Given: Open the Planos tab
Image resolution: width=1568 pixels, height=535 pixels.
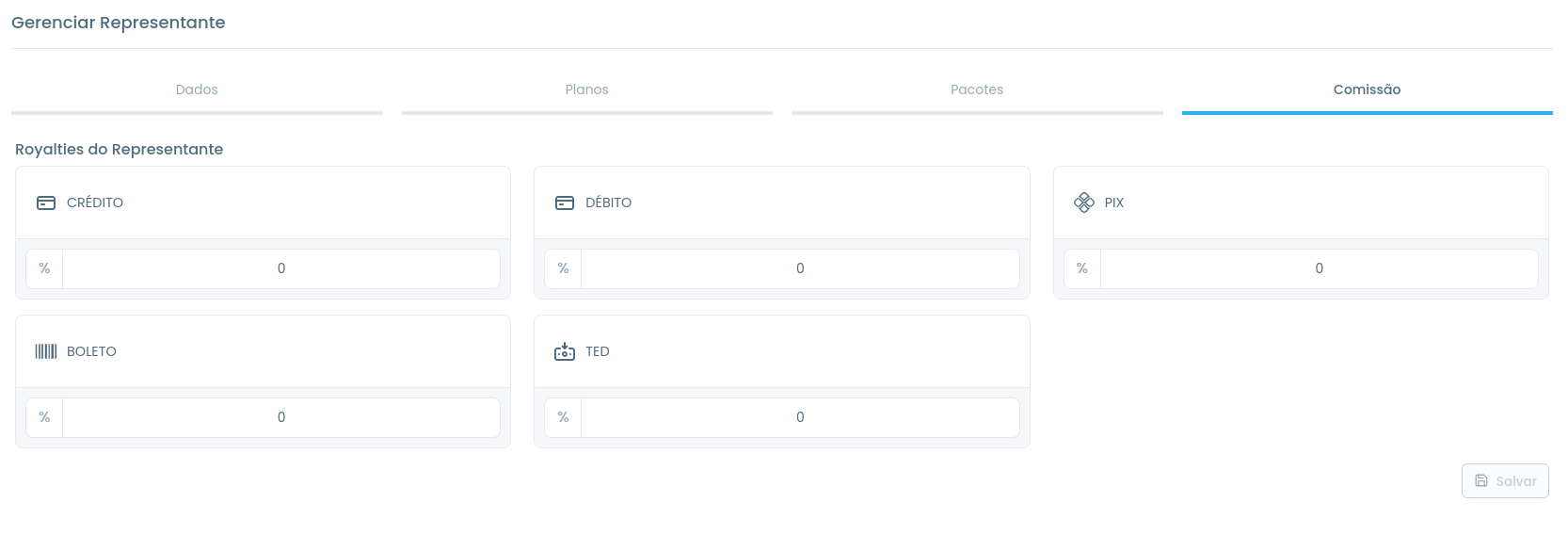Looking at the screenshot, I should point(587,90).
